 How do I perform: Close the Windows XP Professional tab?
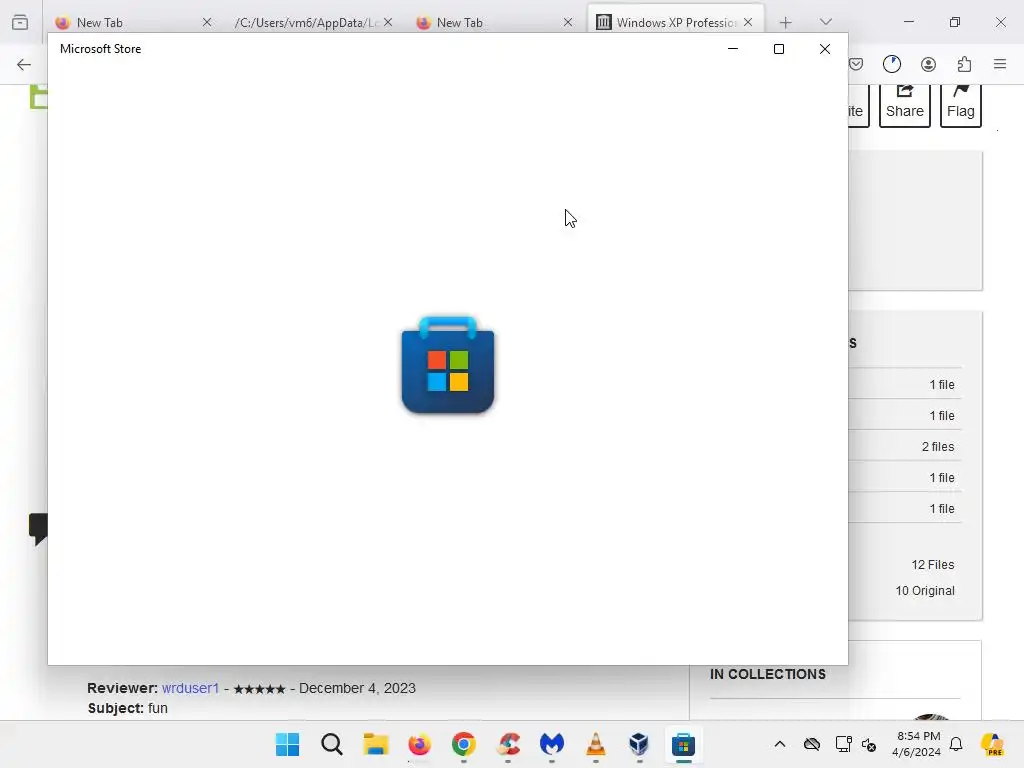[x=748, y=22]
